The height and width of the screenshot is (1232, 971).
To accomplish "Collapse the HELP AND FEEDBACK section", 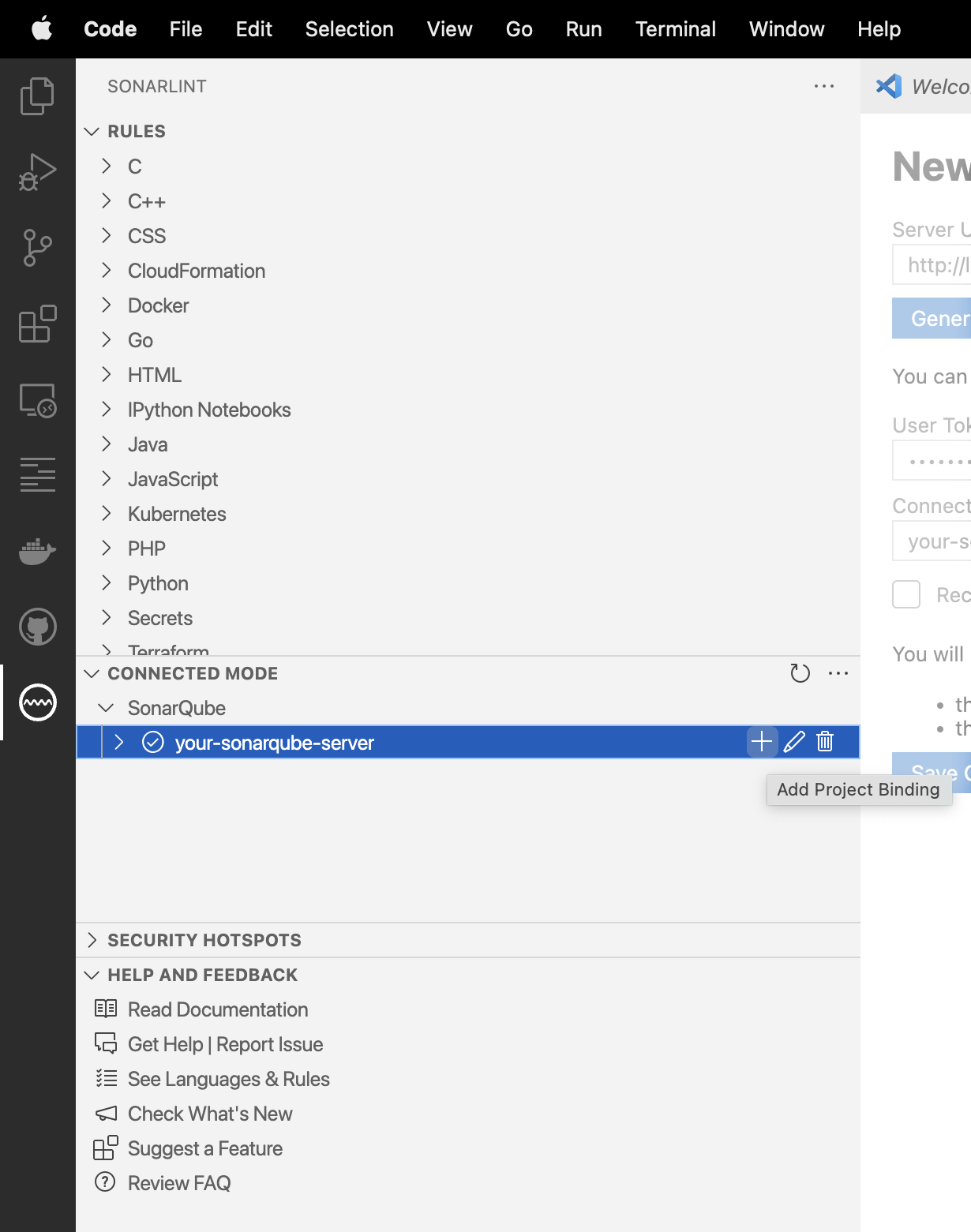I will point(92,975).
